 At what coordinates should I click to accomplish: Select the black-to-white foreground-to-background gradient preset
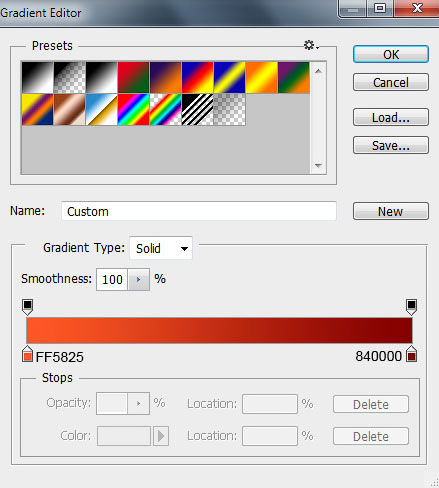click(x=37, y=77)
